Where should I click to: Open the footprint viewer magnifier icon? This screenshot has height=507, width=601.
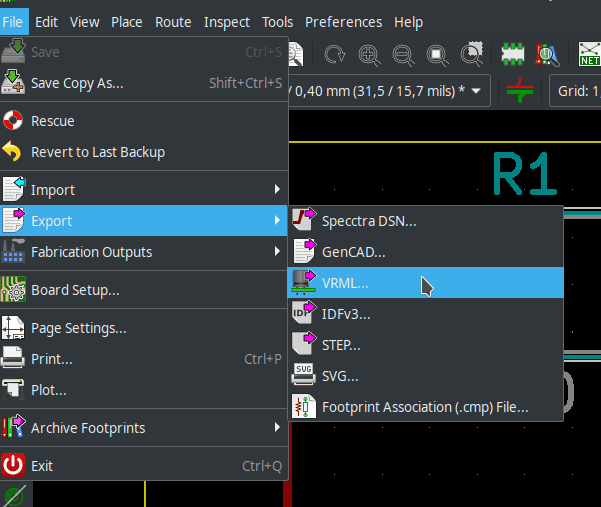[547, 55]
